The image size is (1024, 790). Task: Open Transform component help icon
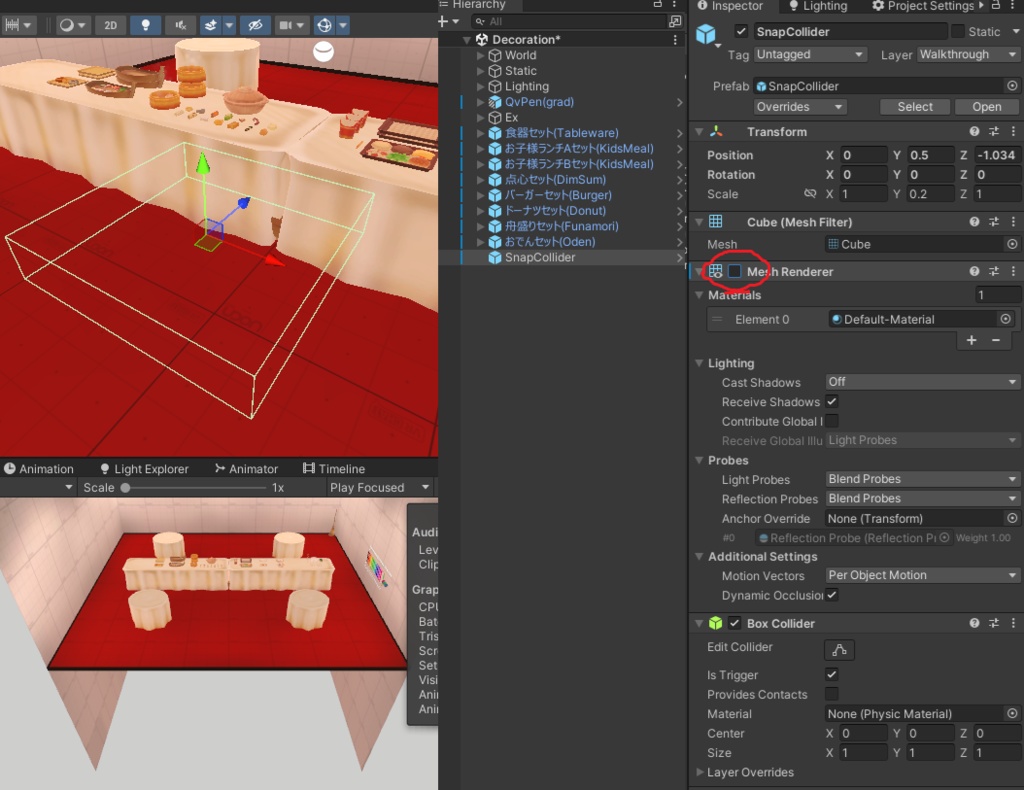tap(974, 132)
